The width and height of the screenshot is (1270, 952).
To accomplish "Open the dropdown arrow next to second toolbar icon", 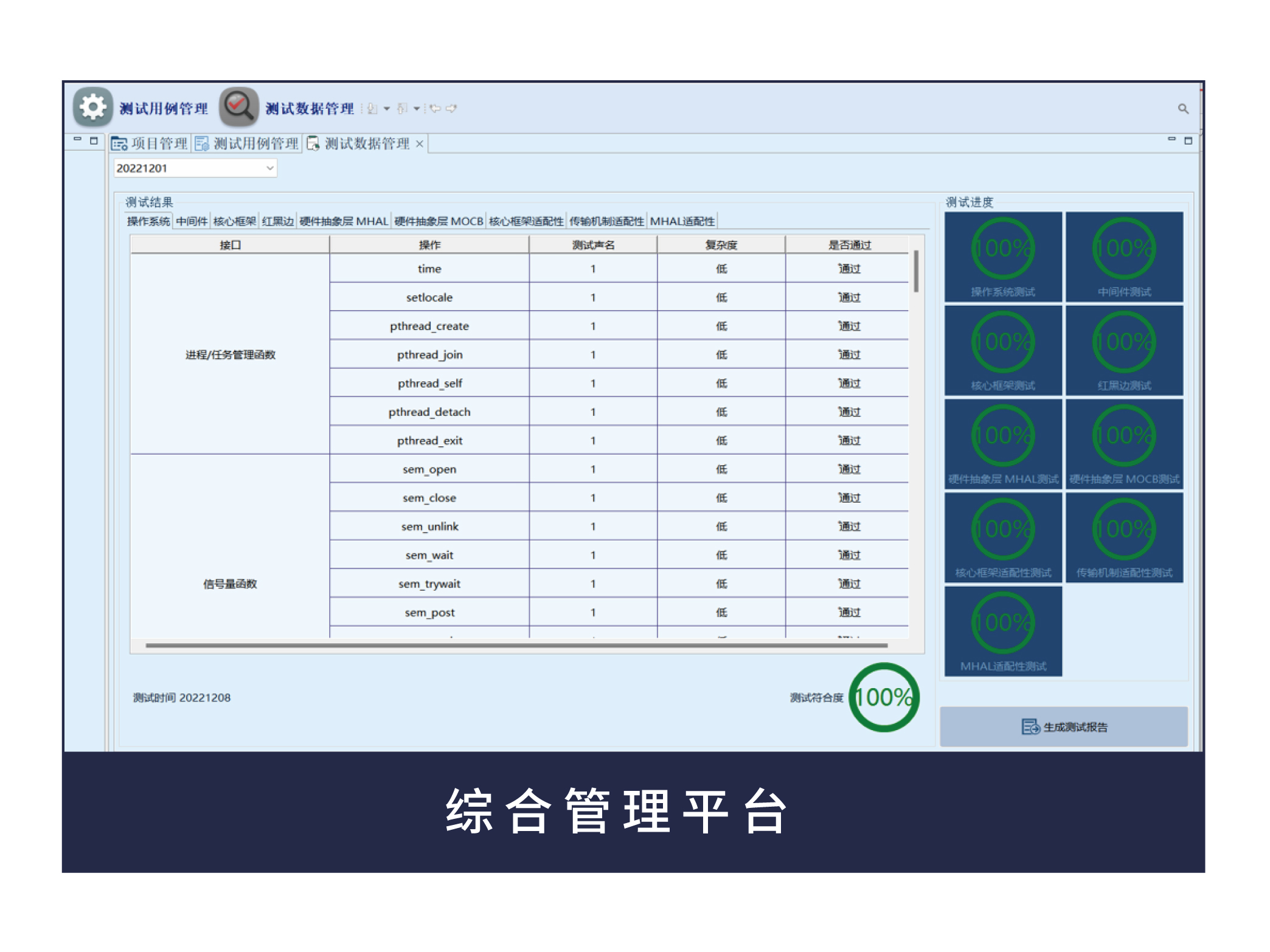I will [x=417, y=108].
